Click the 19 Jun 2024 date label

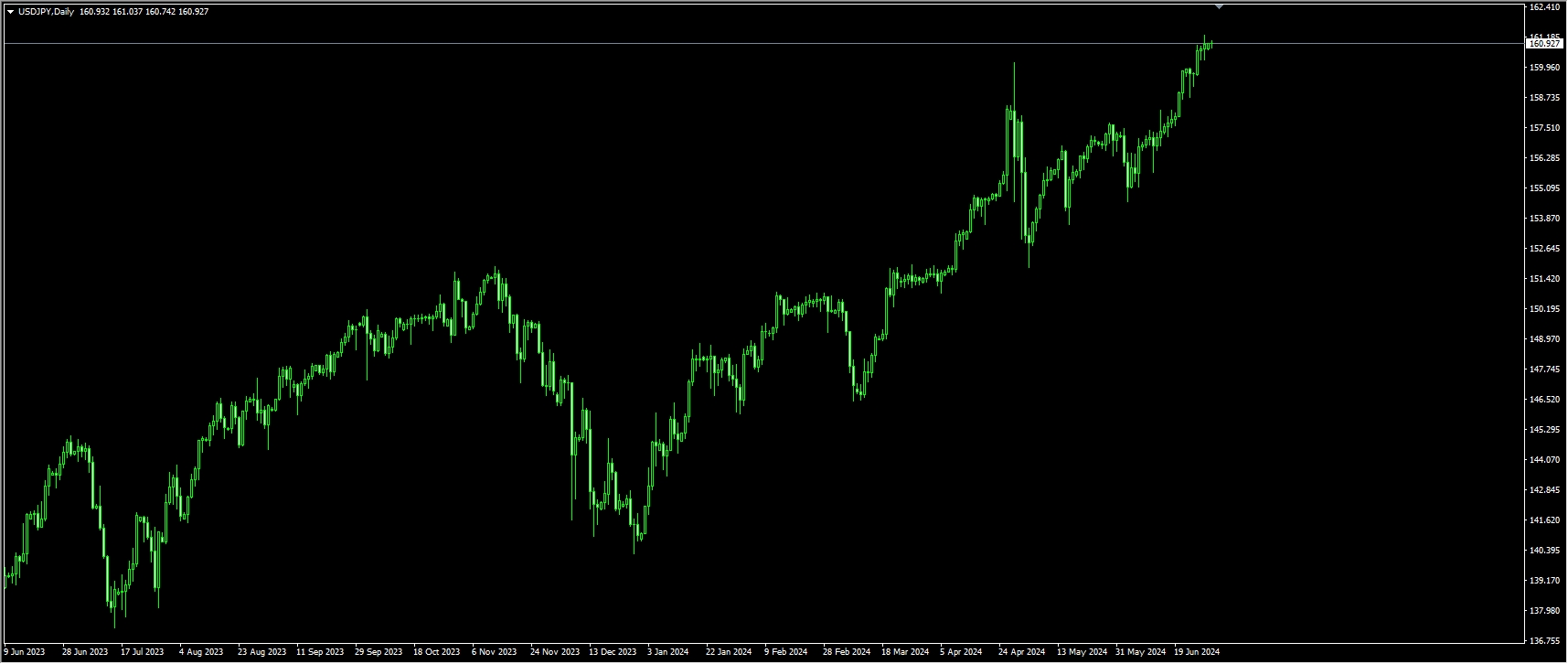[x=1197, y=653]
